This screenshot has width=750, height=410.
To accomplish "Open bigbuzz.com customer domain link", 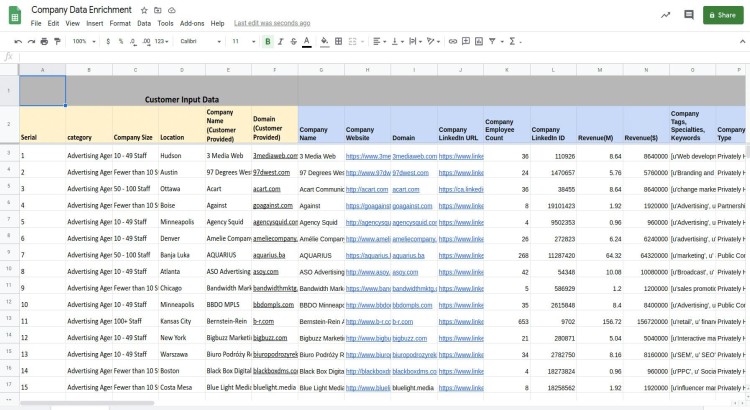I will 270,338.
